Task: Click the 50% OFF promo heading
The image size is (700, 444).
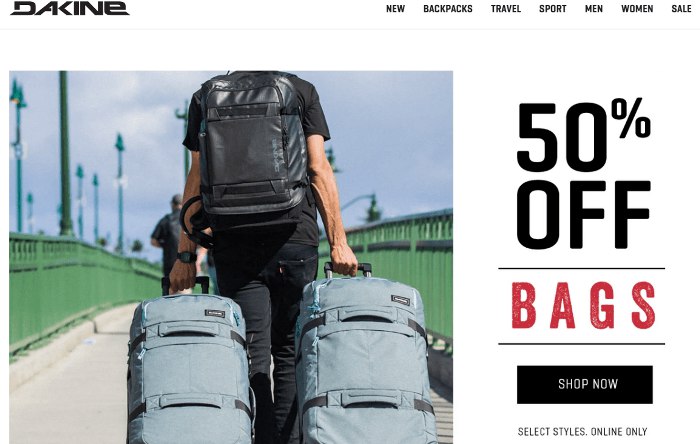Action: 583,174
